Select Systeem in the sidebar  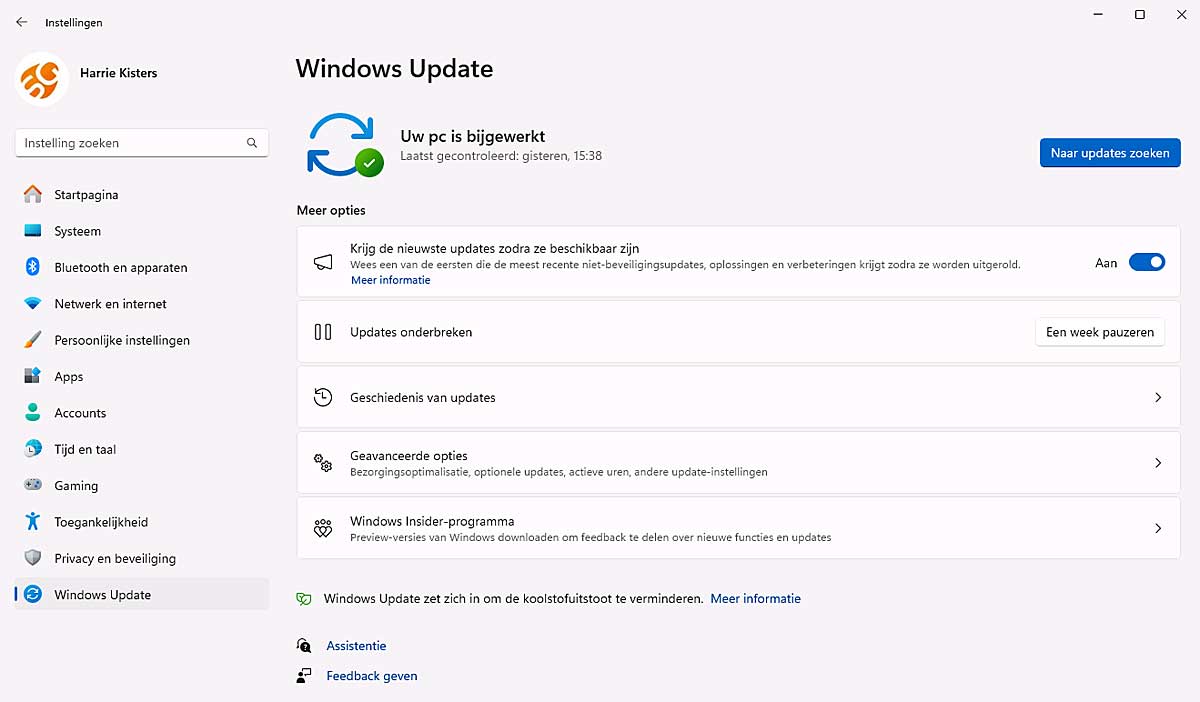pos(77,231)
